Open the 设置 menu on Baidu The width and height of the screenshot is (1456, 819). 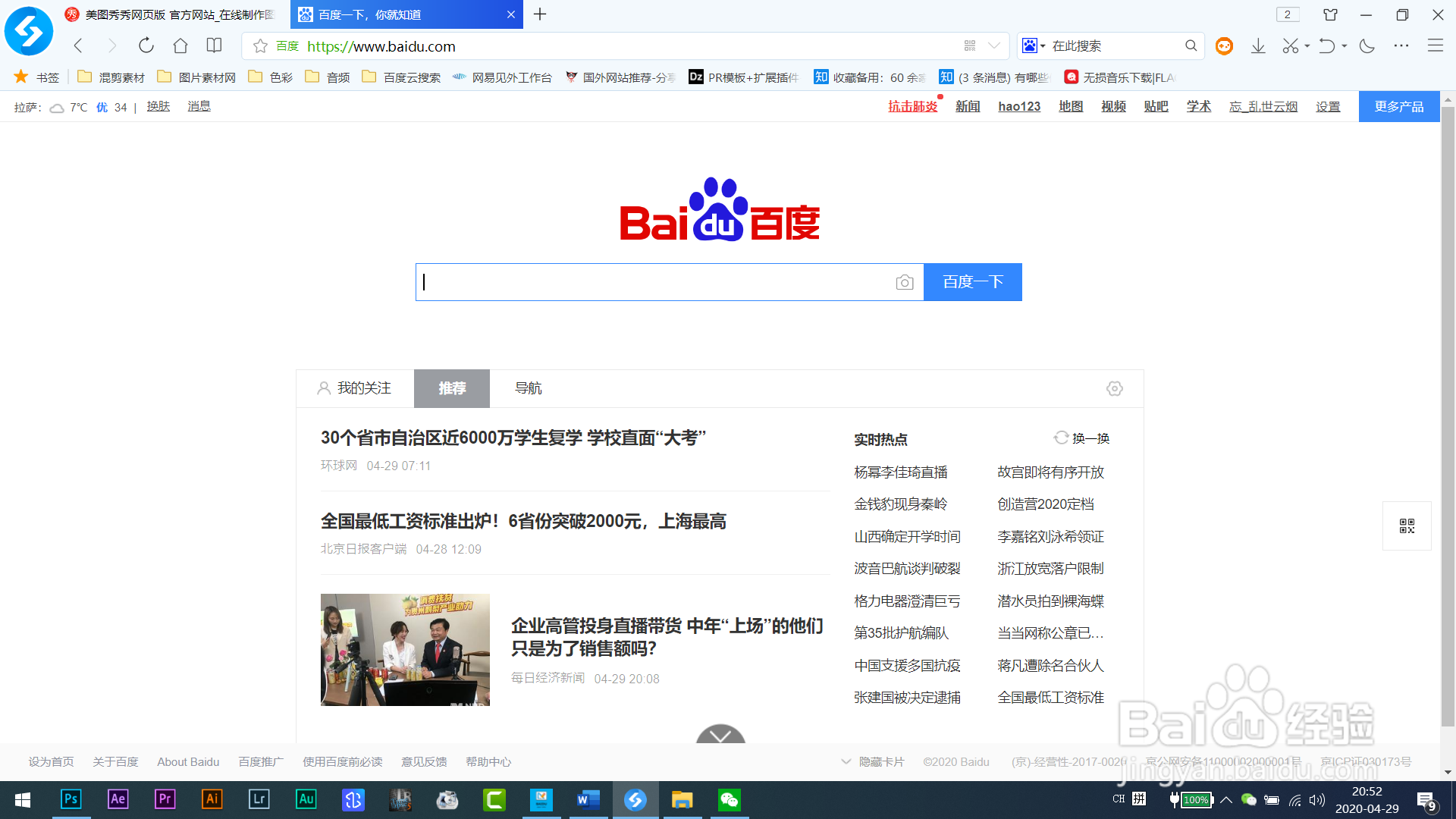pos(1328,107)
